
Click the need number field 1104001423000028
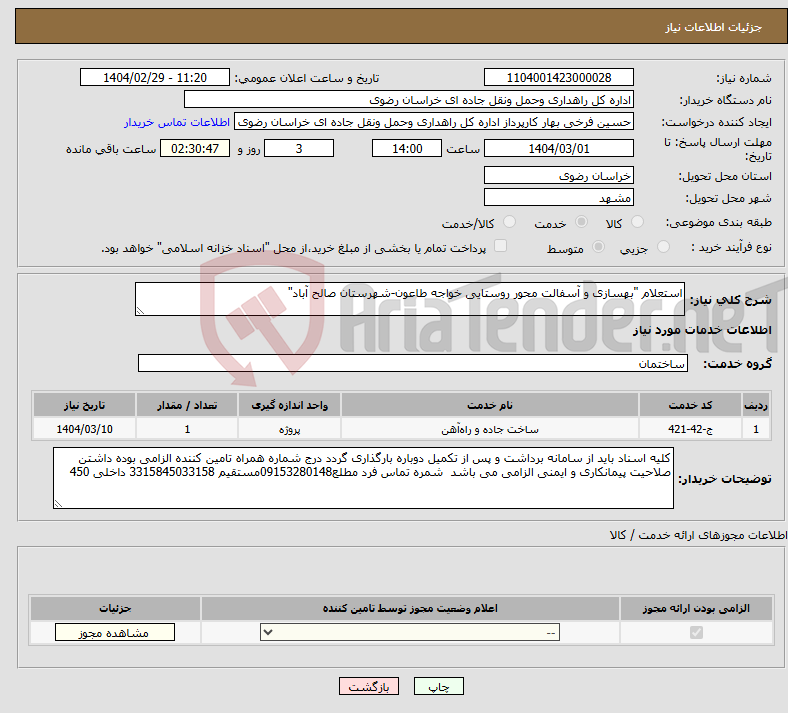pos(558,77)
